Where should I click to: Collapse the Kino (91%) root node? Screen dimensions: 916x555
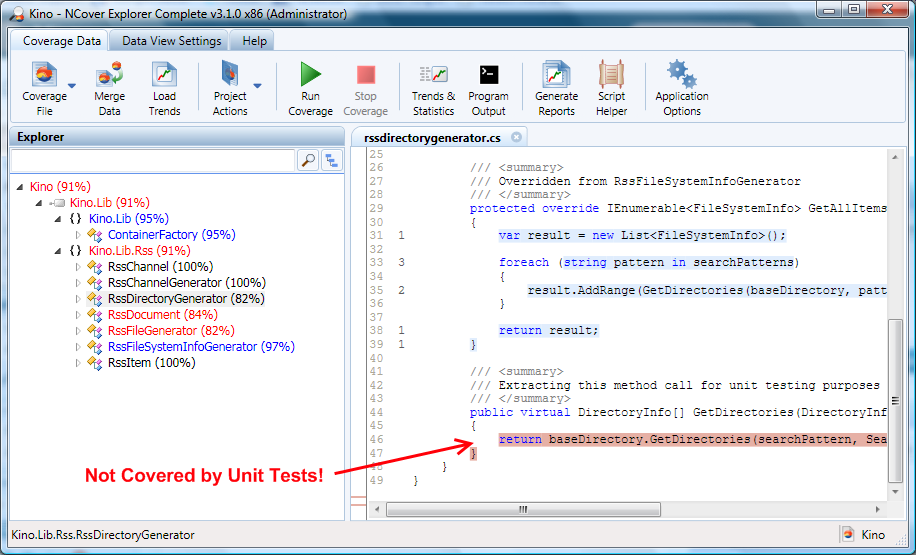pyautogui.click(x=20, y=187)
